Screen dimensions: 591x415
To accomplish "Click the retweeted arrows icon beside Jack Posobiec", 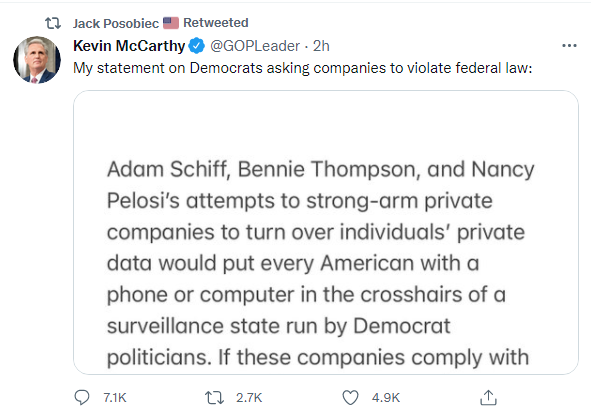I will coord(53,23).
